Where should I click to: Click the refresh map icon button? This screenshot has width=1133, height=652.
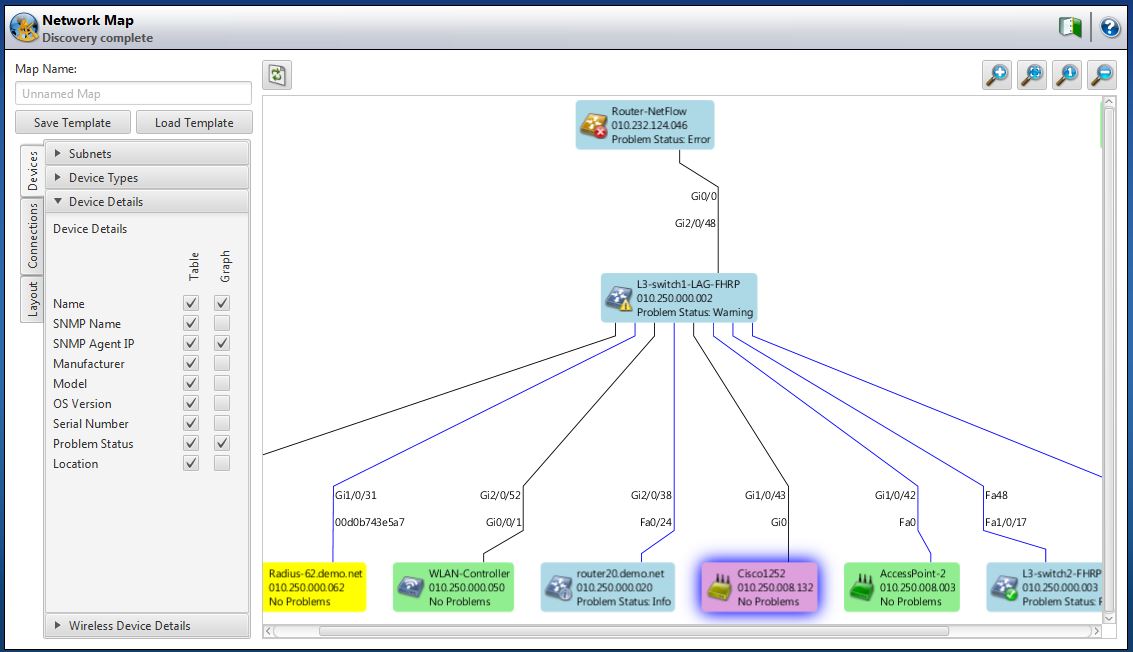[278, 76]
